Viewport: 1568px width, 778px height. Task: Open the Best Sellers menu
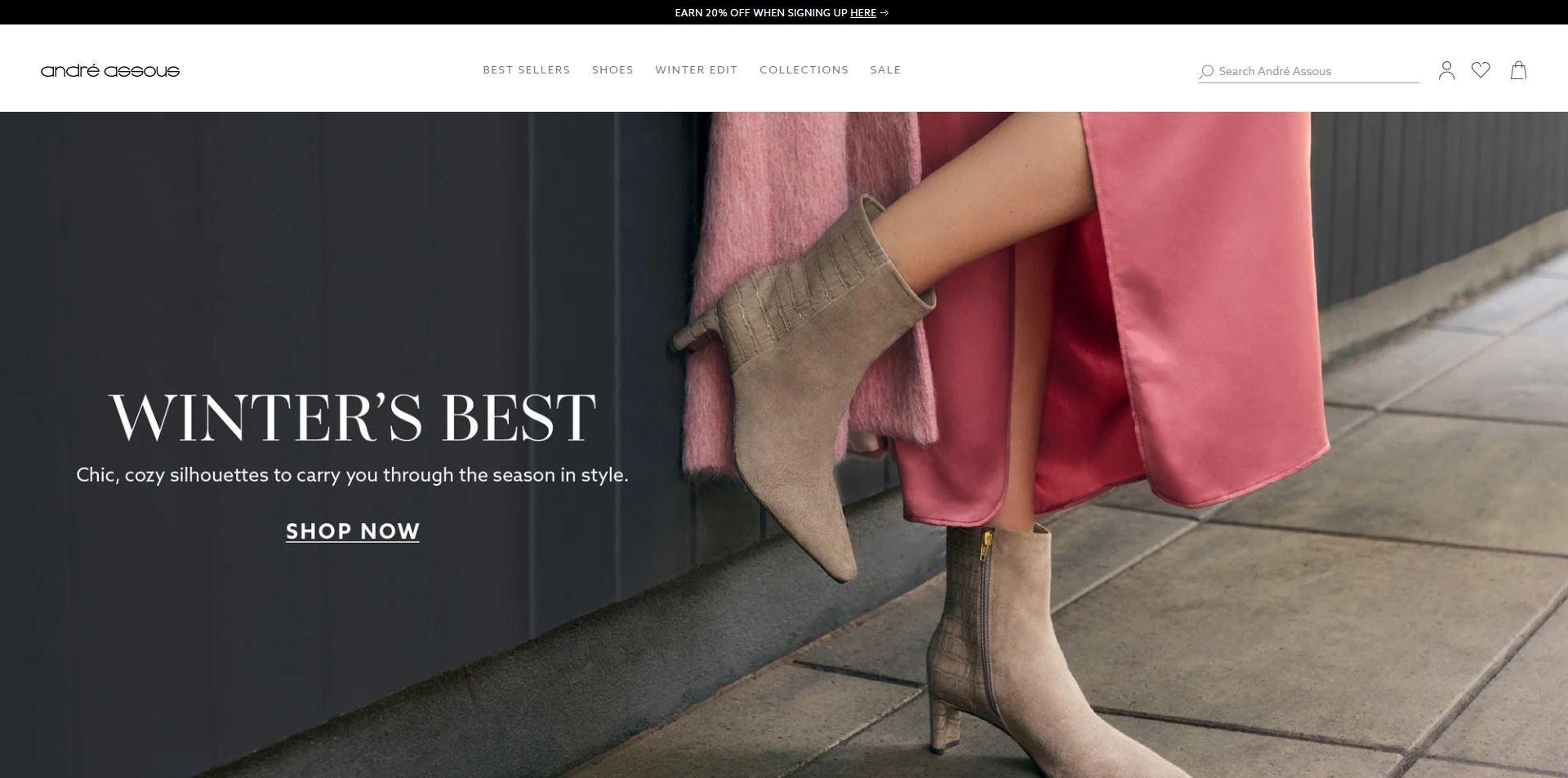(526, 70)
